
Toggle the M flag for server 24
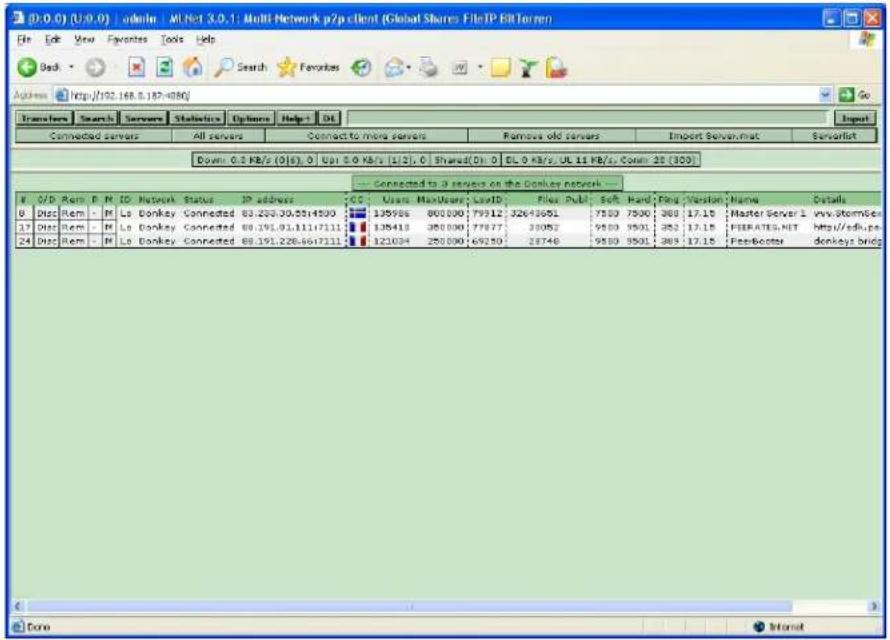click(109, 241)
